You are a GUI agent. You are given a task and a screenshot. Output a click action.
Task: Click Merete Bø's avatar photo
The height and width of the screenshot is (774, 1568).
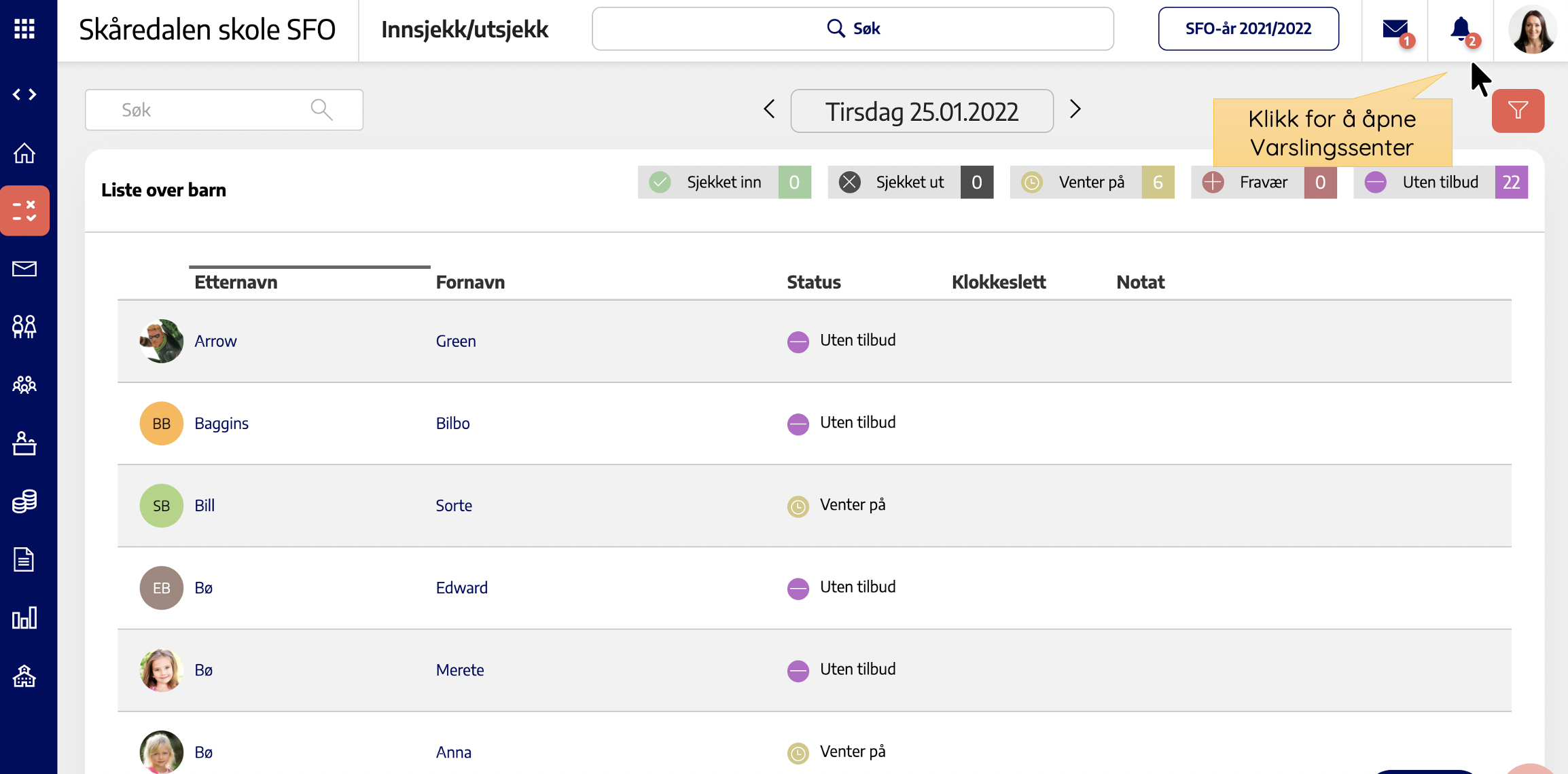pyautogui.click(x=161, y=669)
